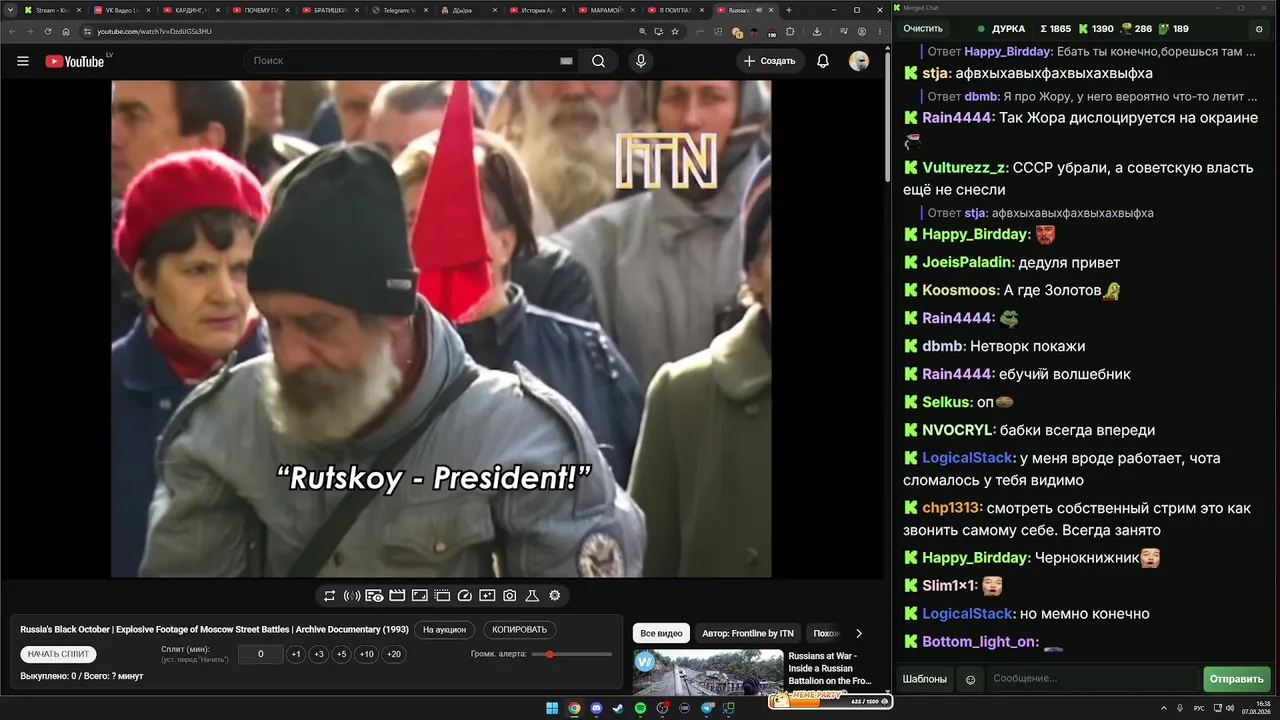
Task: Click the На аукцион button
Action: [444, 630]
